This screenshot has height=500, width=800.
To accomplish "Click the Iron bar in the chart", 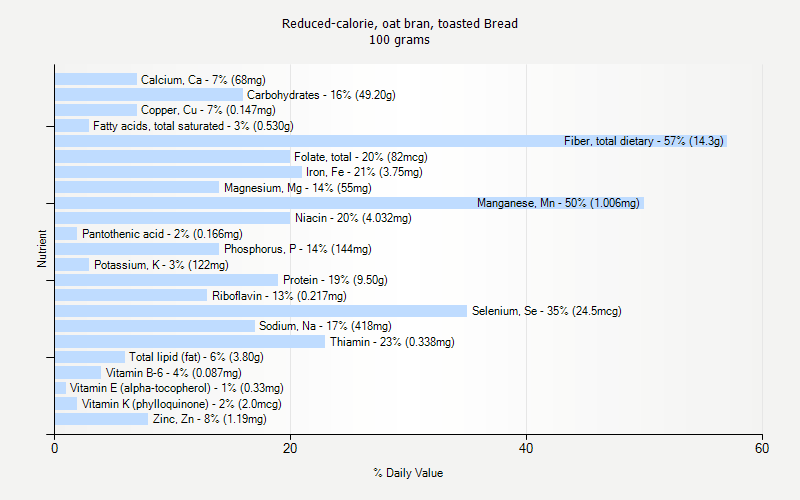I will 178,172.
